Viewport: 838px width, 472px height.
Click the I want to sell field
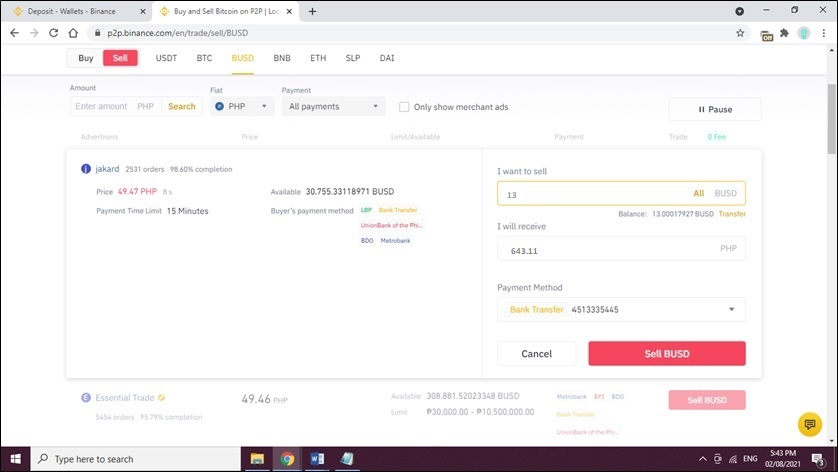tap(621, 194)
